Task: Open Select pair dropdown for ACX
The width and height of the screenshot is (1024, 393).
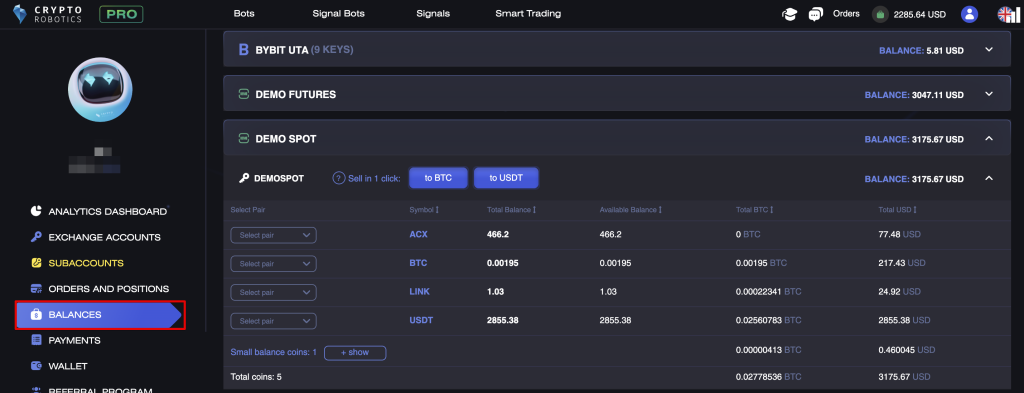Action: (x=273, y=235)
